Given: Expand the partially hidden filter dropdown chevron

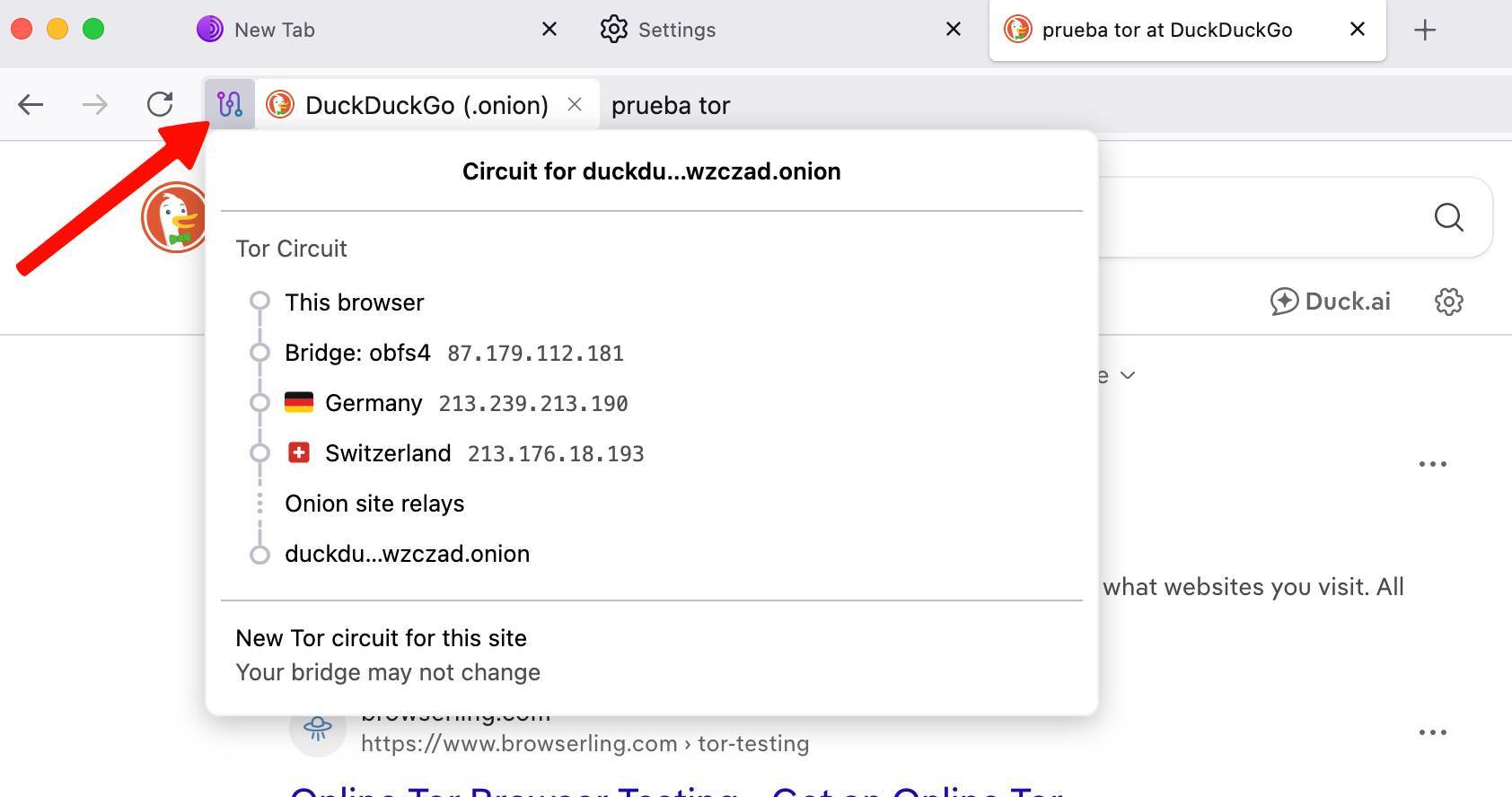Looking at the screenshot, I should coord(1128,375).
